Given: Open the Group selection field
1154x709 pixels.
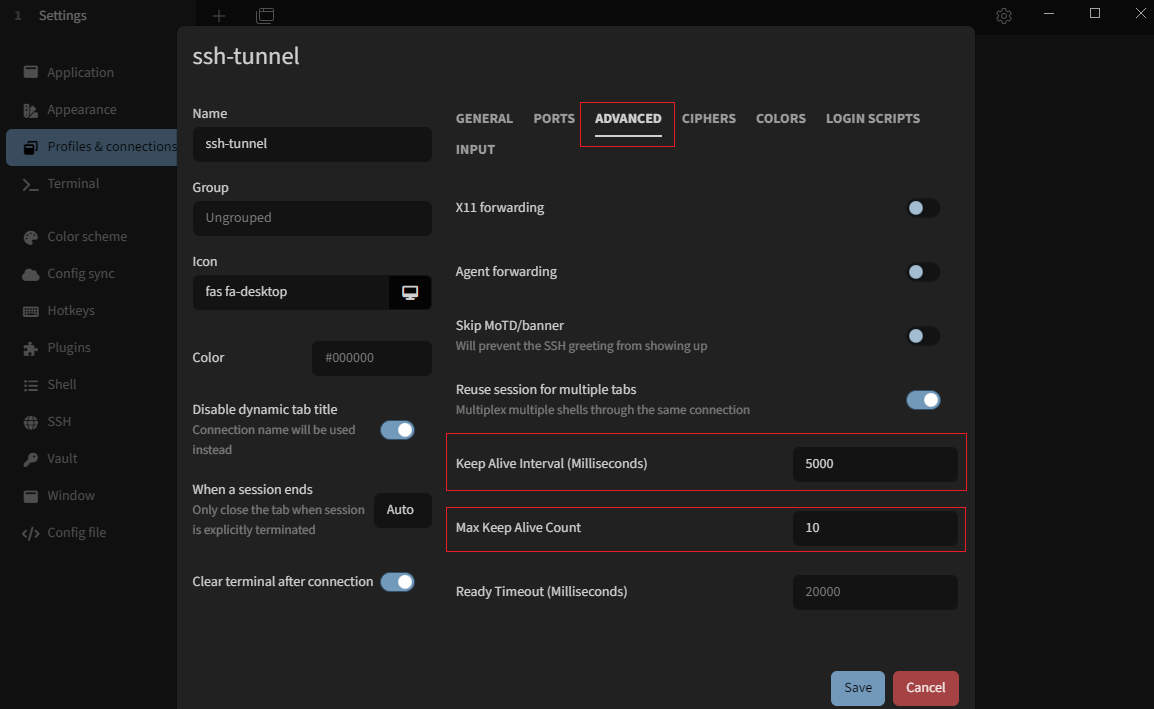Looking at the screenshot, I should 311,218.
